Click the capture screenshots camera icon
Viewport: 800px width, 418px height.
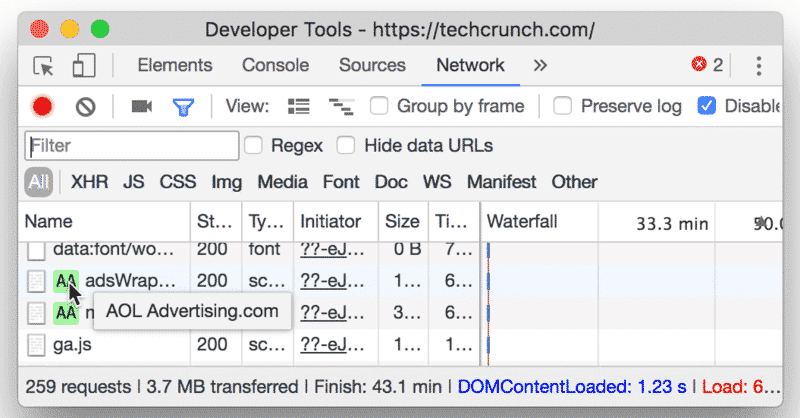click(141, 106)
